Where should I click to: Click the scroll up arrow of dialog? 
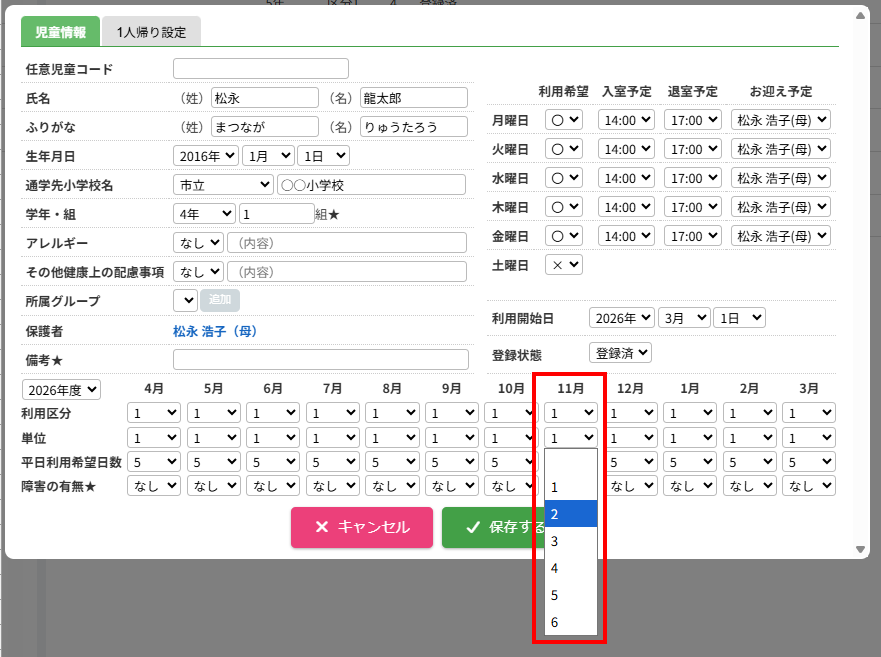860,16
